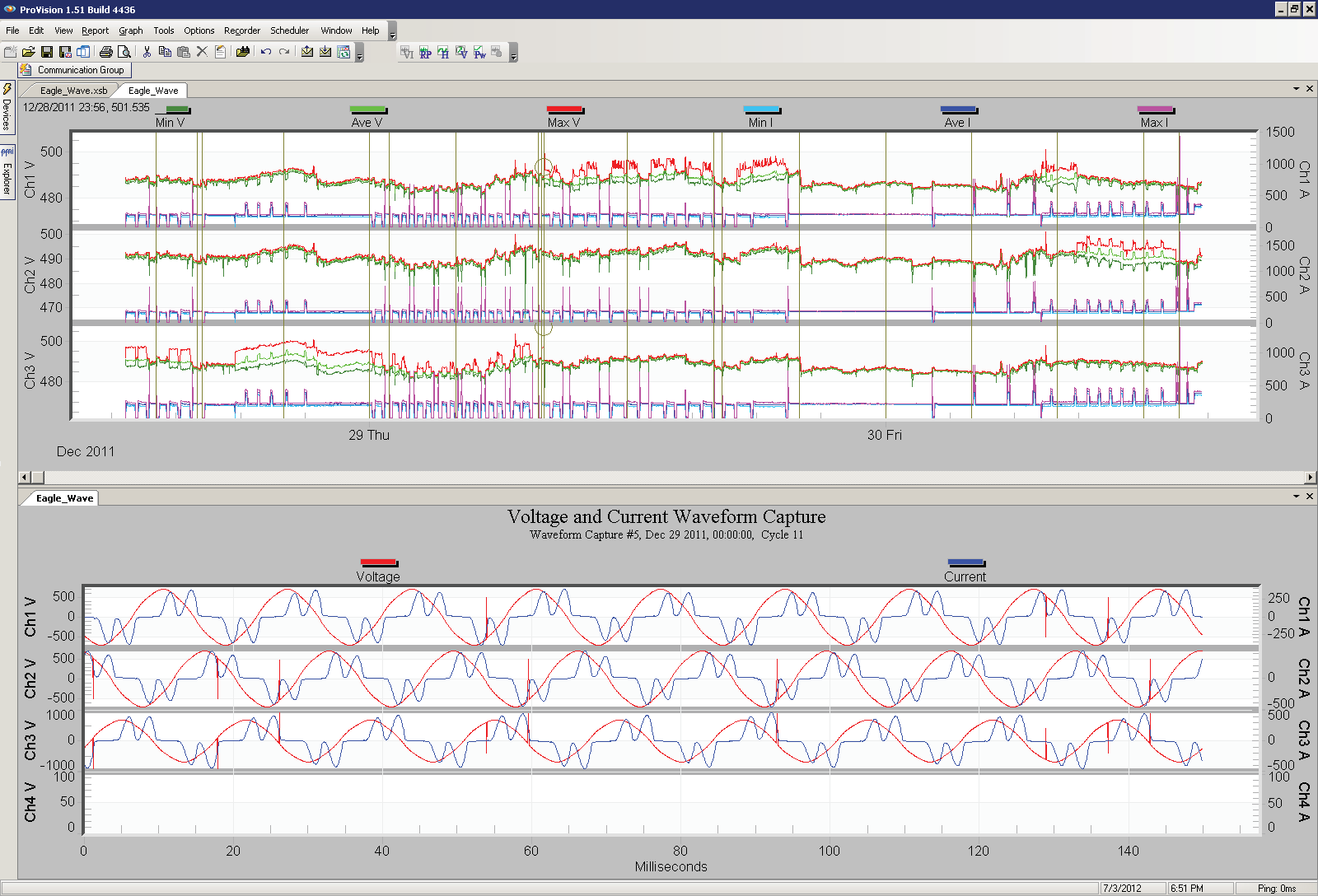1318x896 pixels.
Task: Copy the current selection
Action: [166, 51]
